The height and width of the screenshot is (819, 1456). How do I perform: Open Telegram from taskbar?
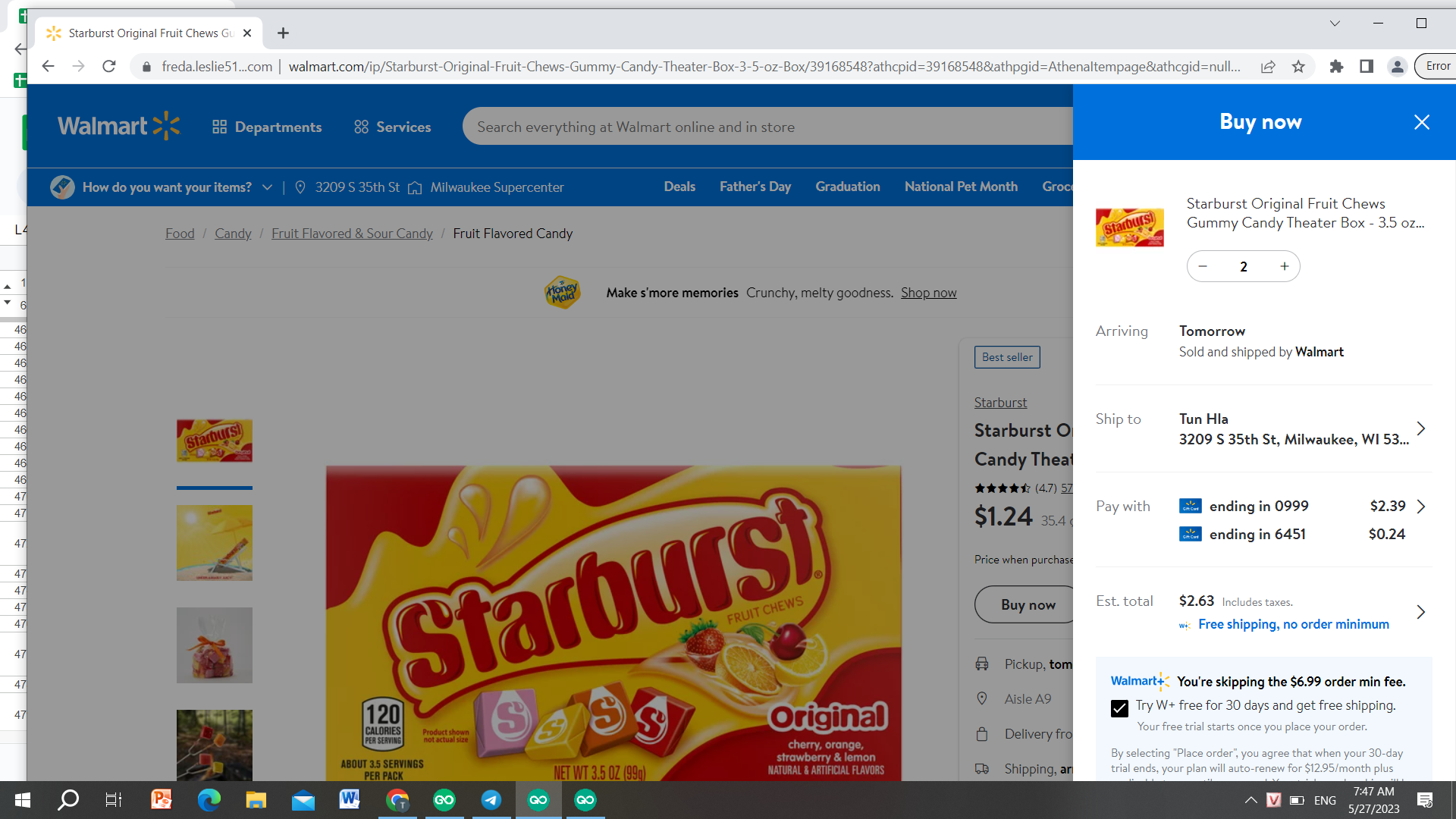(491, 800)
